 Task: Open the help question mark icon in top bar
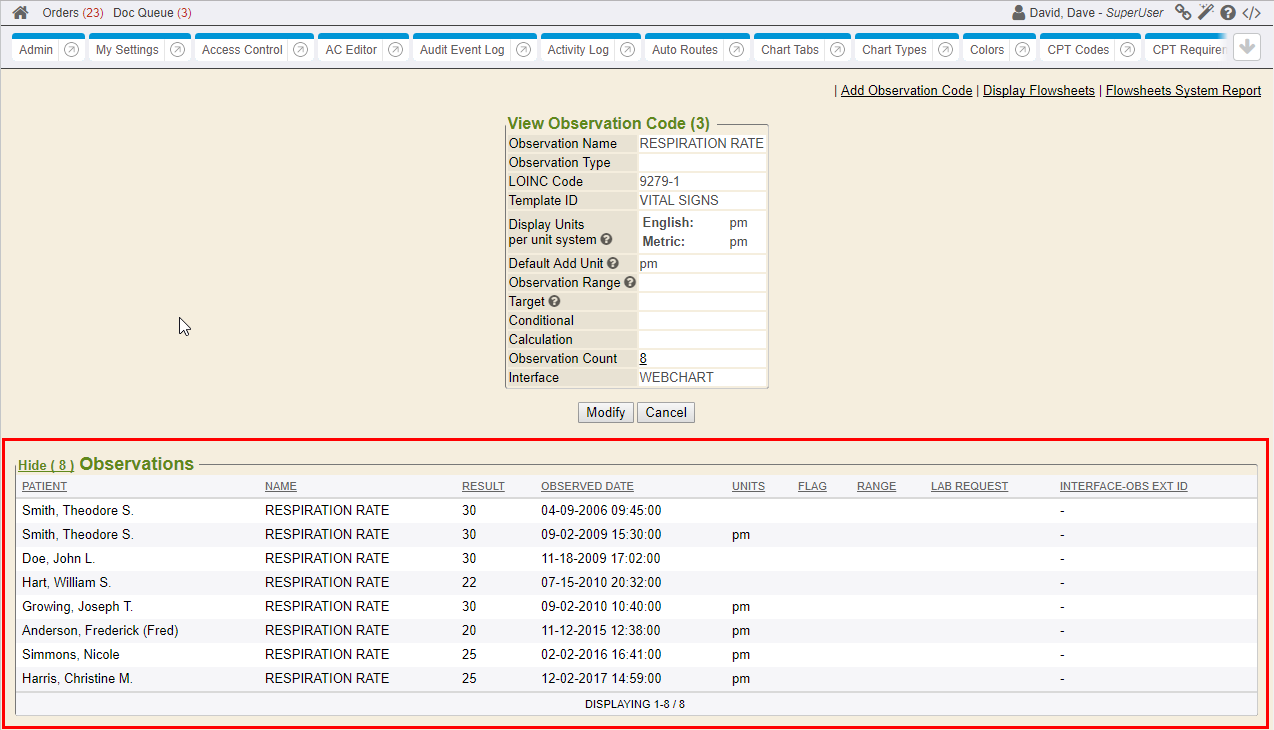coord(1228,13)
